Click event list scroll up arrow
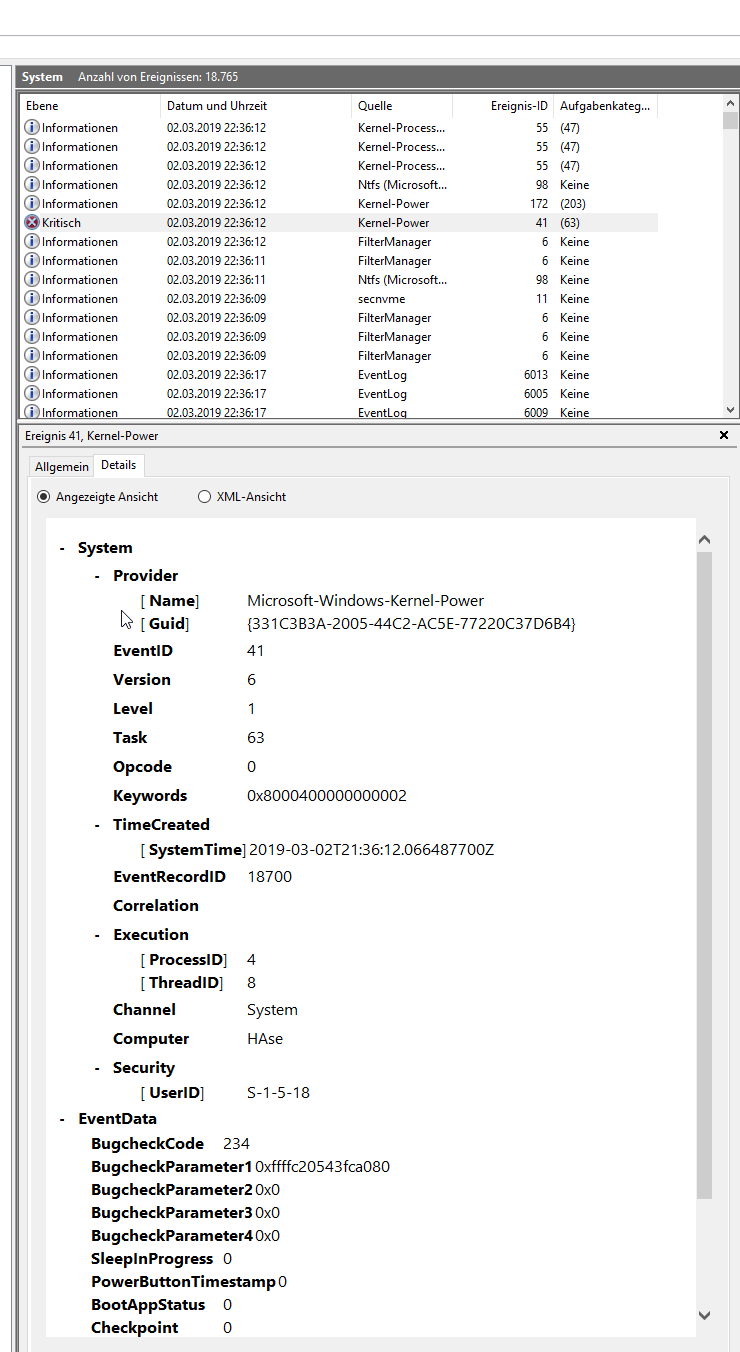This screenshot has height=1352, width=740. [730, 104]
